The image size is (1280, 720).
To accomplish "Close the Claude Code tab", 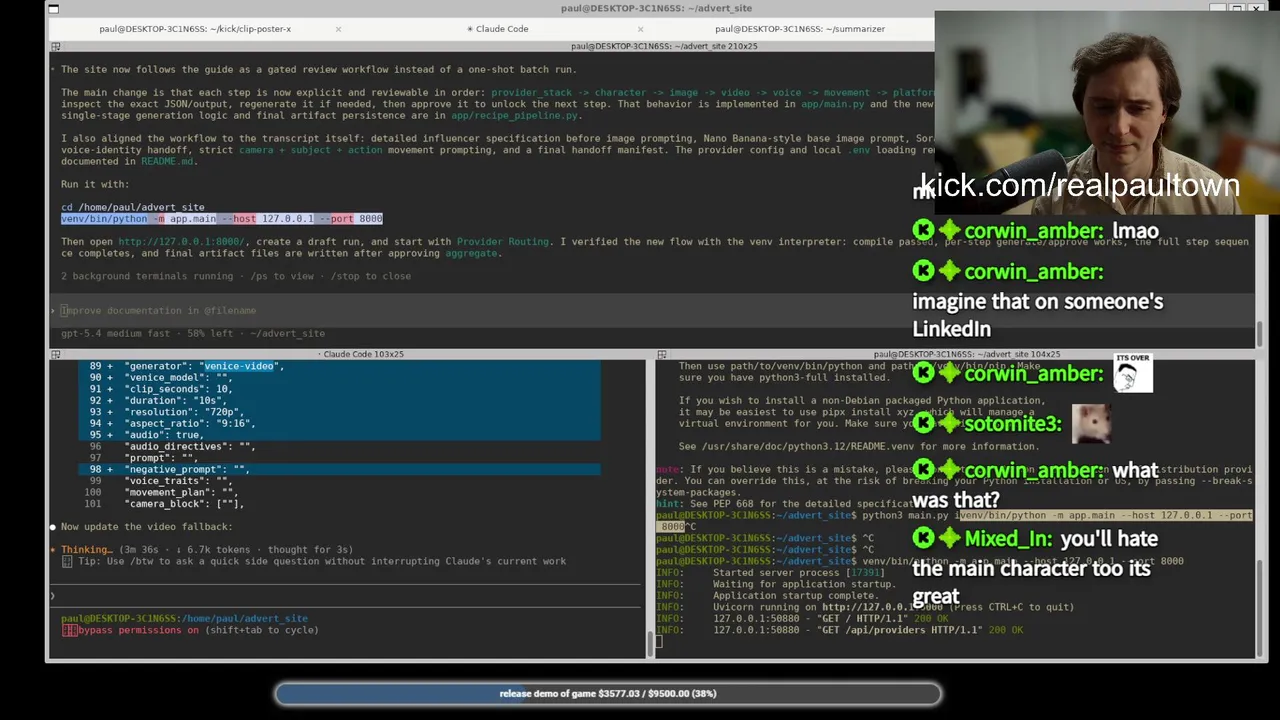I will click(641, 29).
